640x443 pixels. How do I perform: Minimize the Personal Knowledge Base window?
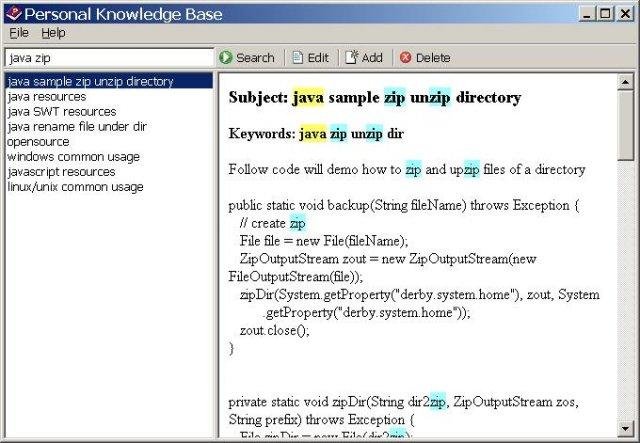(x=587, y=14)
